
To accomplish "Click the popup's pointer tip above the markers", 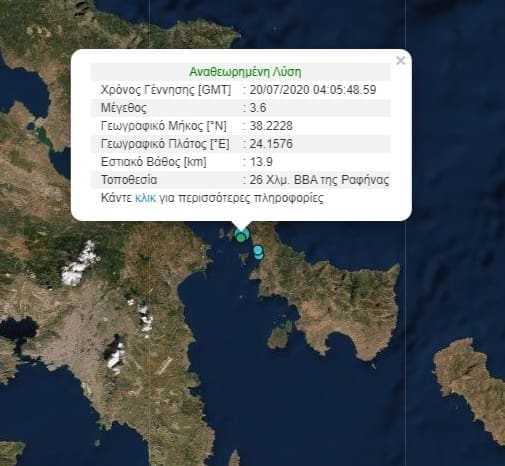I will pos(241,226).
